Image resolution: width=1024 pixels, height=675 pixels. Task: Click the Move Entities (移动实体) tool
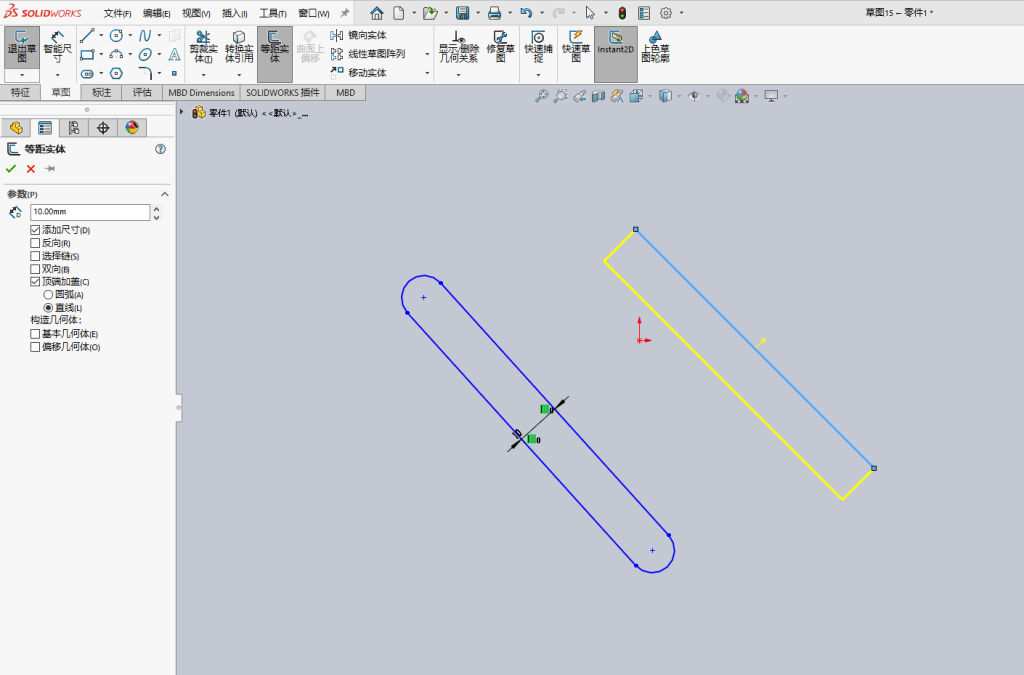tap(359, 72)
